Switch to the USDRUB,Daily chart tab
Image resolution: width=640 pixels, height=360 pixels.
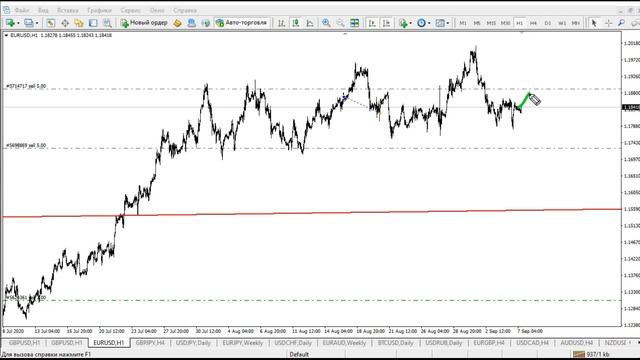tap(444, 343)
